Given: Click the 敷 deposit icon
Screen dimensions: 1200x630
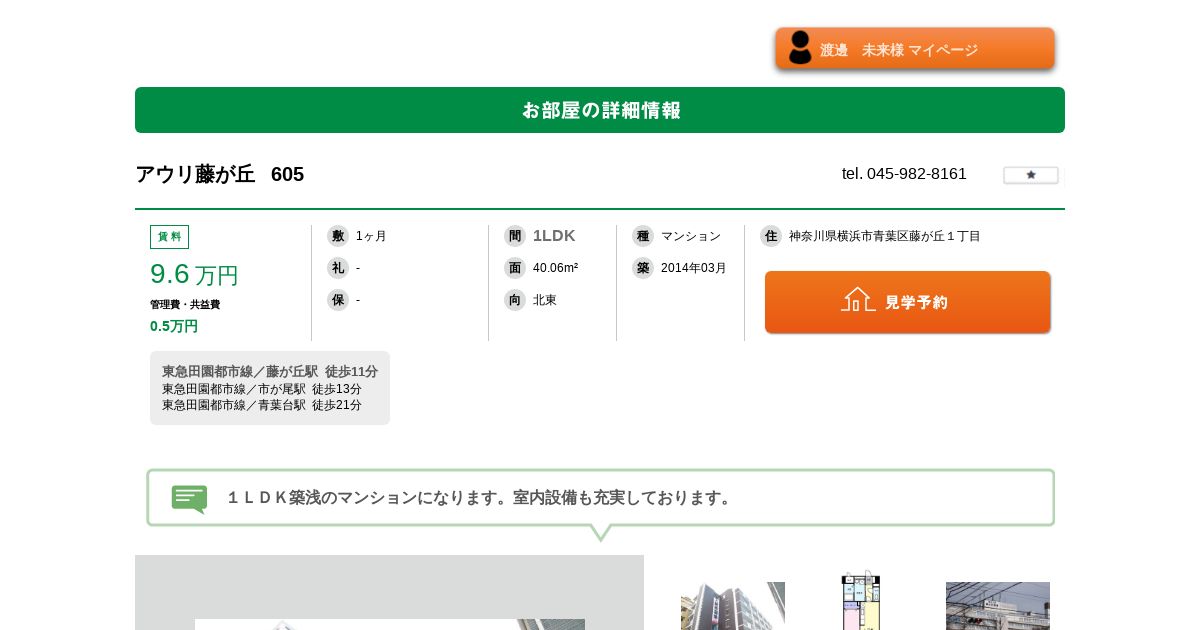Looking at the screenshot, I should coord(338,236).
